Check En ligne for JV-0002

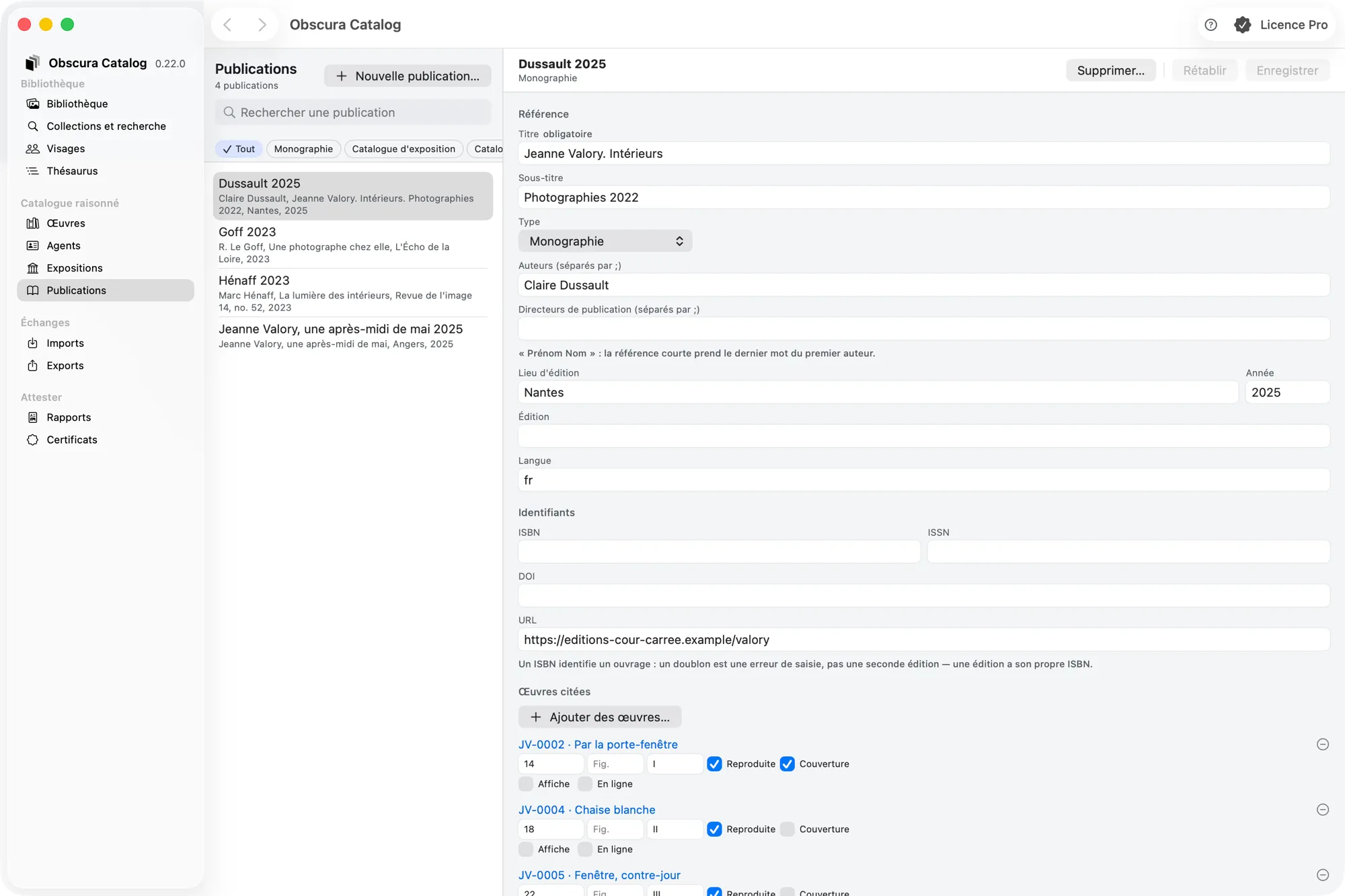point(585,784)
